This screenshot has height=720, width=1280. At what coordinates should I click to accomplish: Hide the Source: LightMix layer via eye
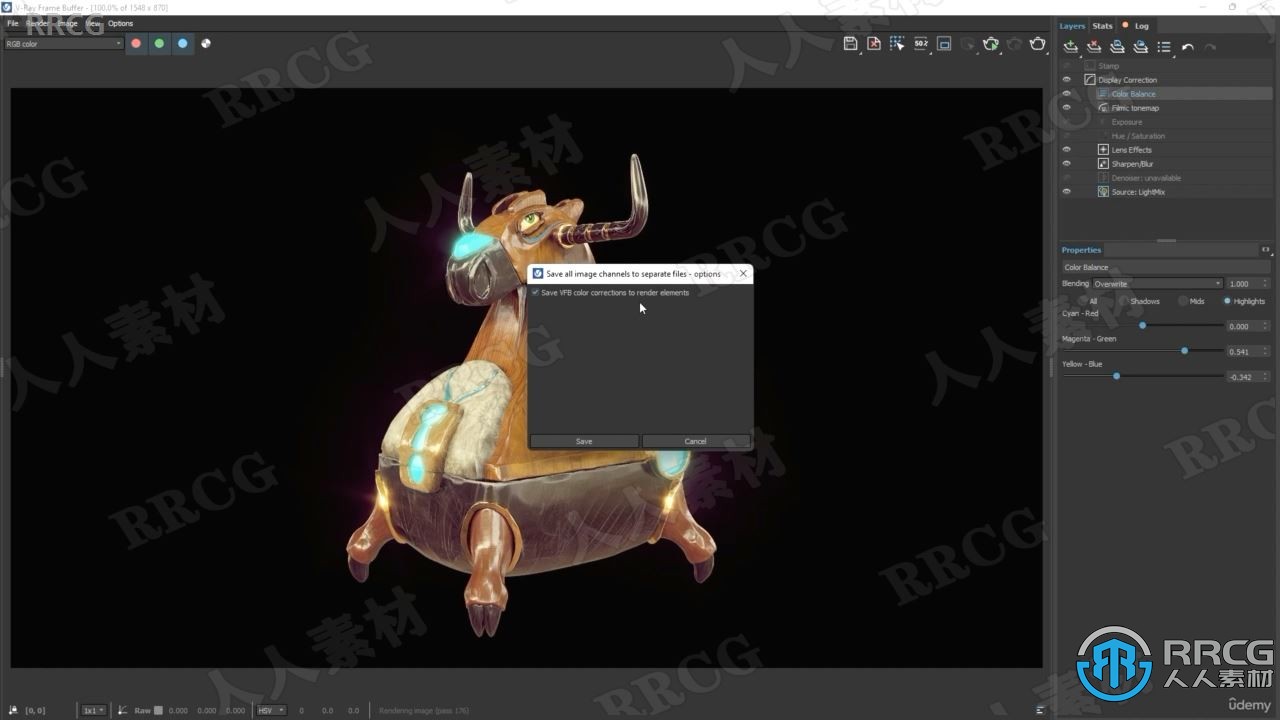1066,192
